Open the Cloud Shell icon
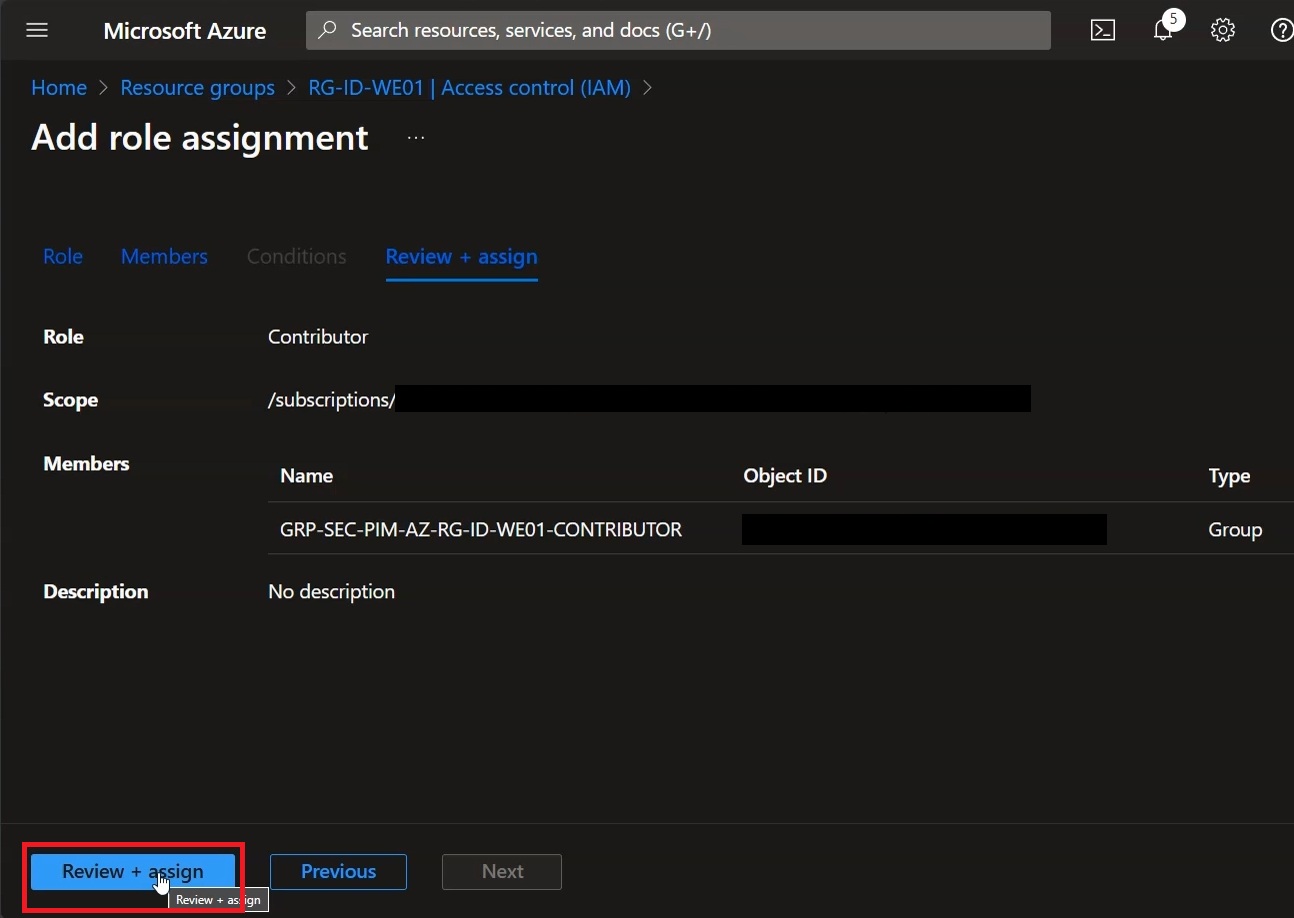 (1102, 30)
